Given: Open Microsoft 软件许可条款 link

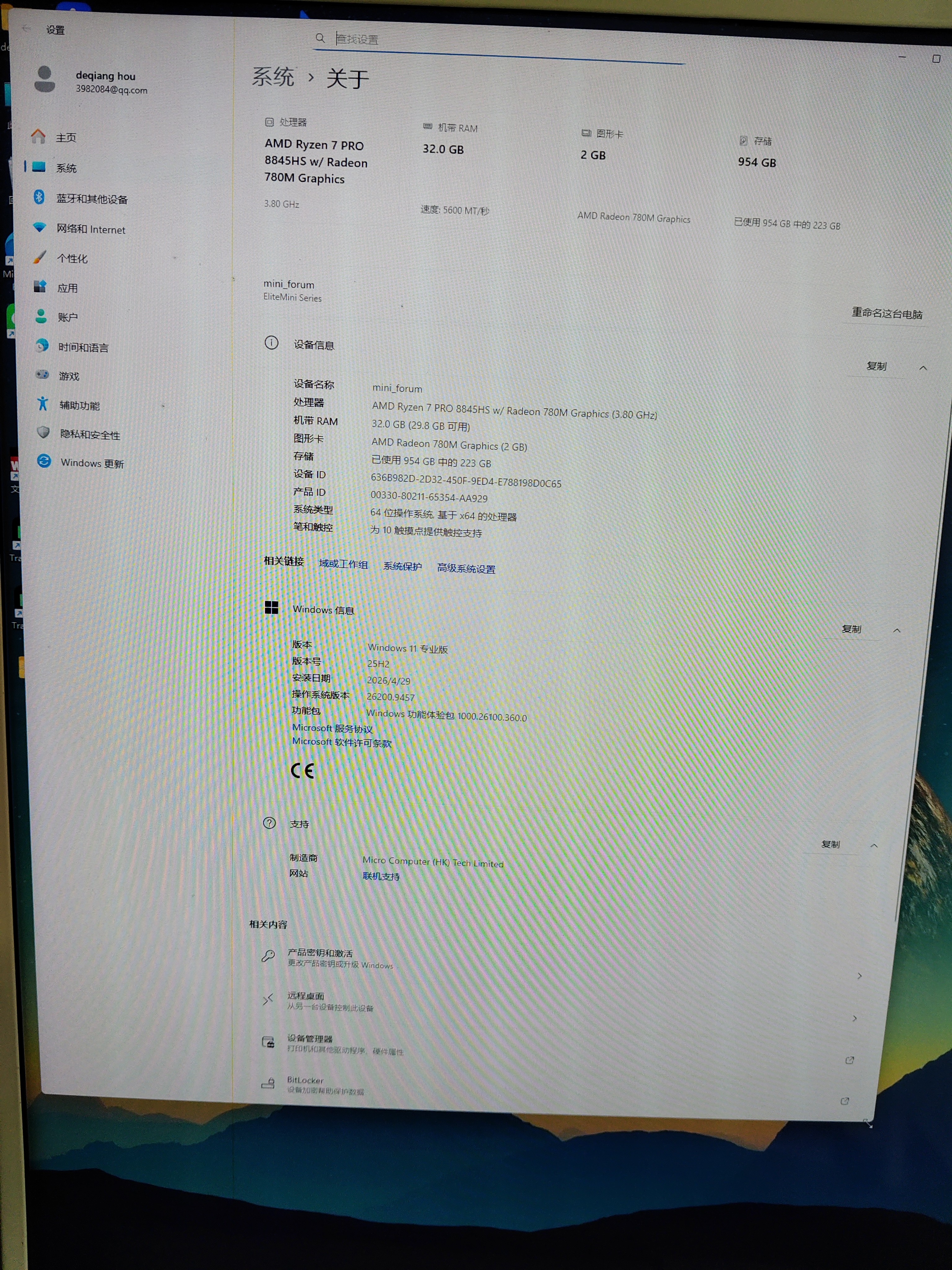Looking at the screenshot, I should (342, 742).
